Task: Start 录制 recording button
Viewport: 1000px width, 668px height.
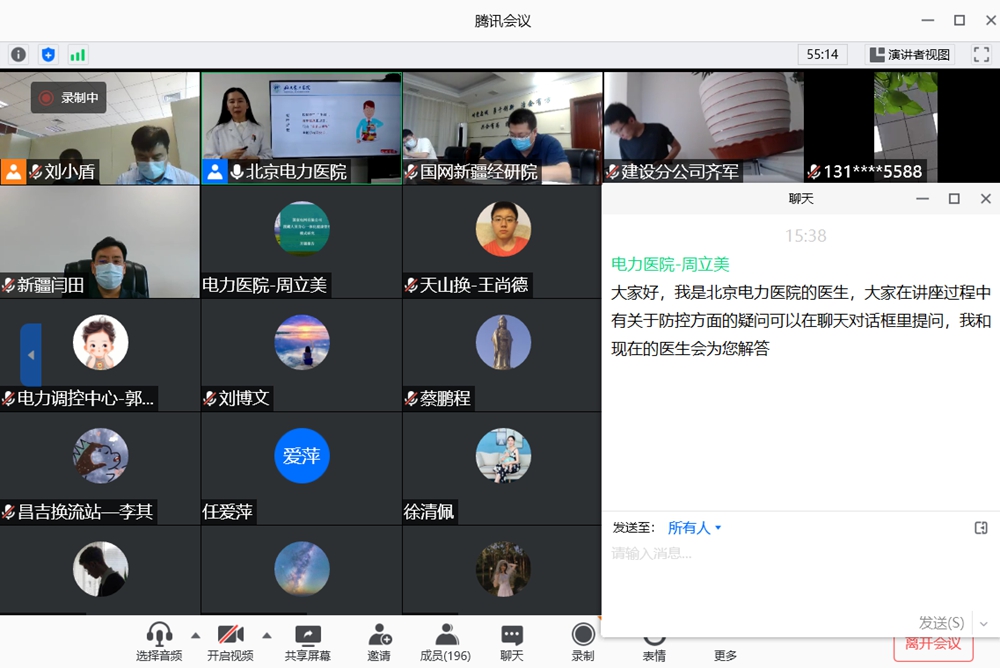Action: [583, 642]
